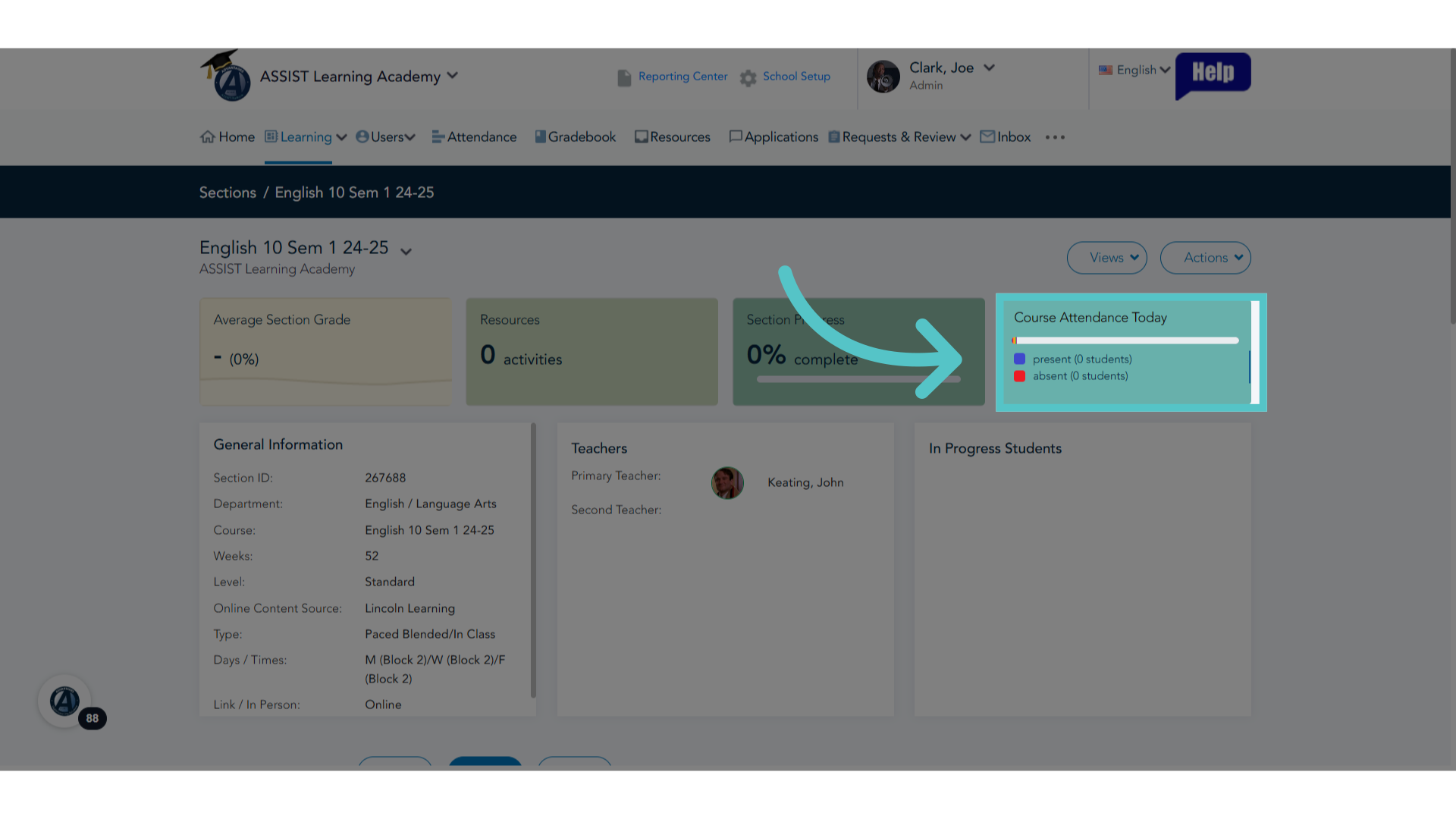The height and width of the screenshot is (819, 1456).
Task: Click the Requests & Review clipboard icon
Action: pos(834,137)
